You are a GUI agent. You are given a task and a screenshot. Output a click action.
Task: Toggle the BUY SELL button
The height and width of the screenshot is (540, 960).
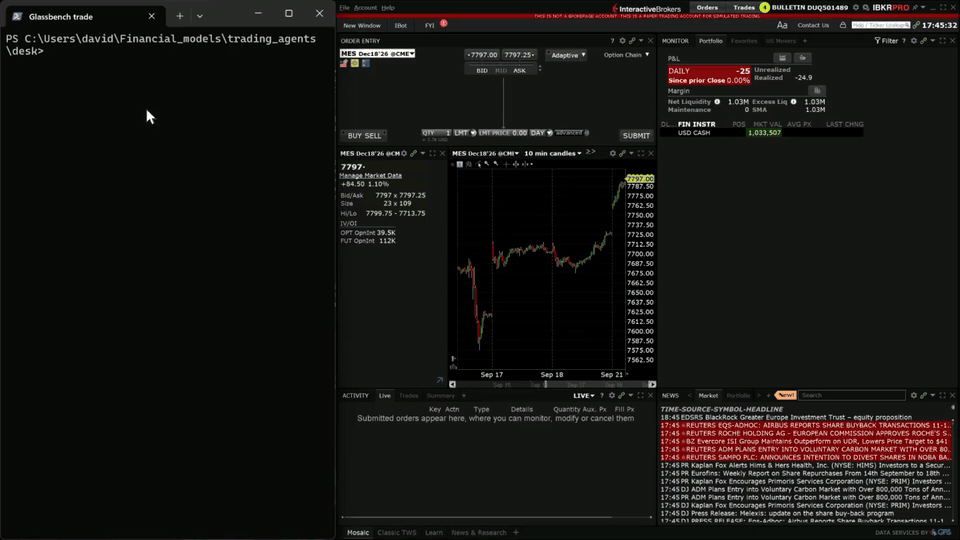364,136
